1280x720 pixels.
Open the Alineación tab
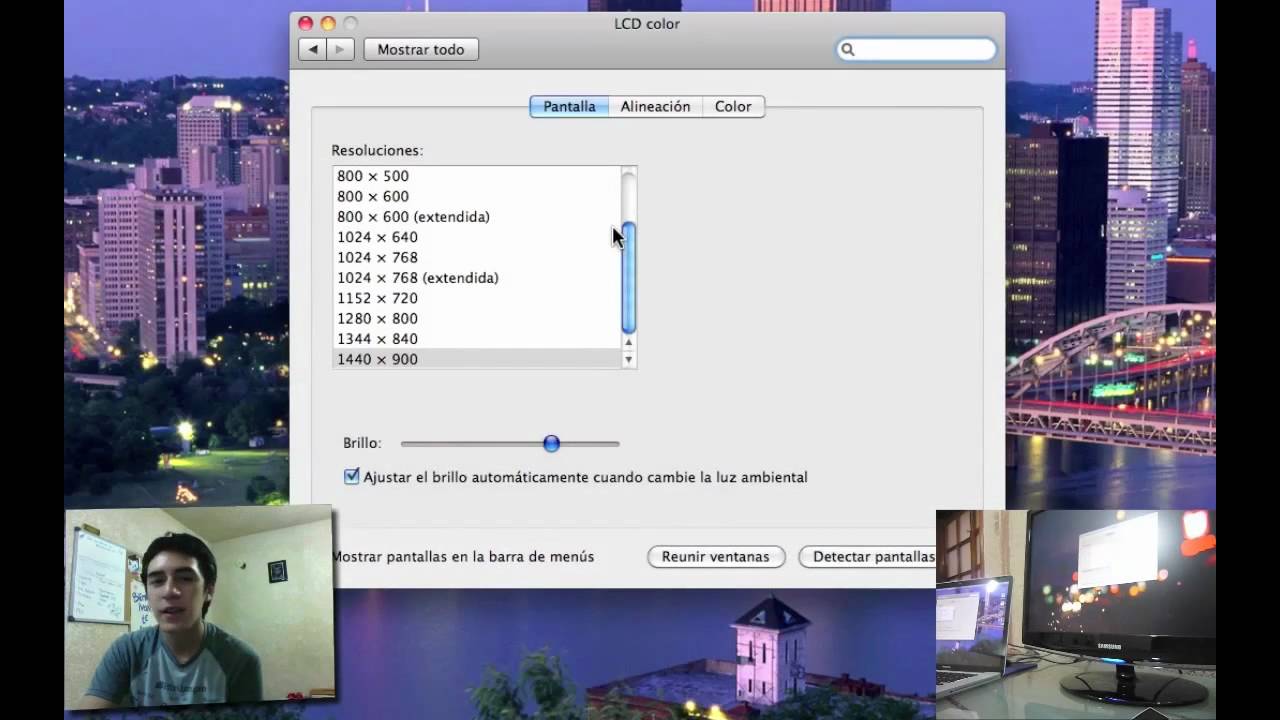click(655, 106)
